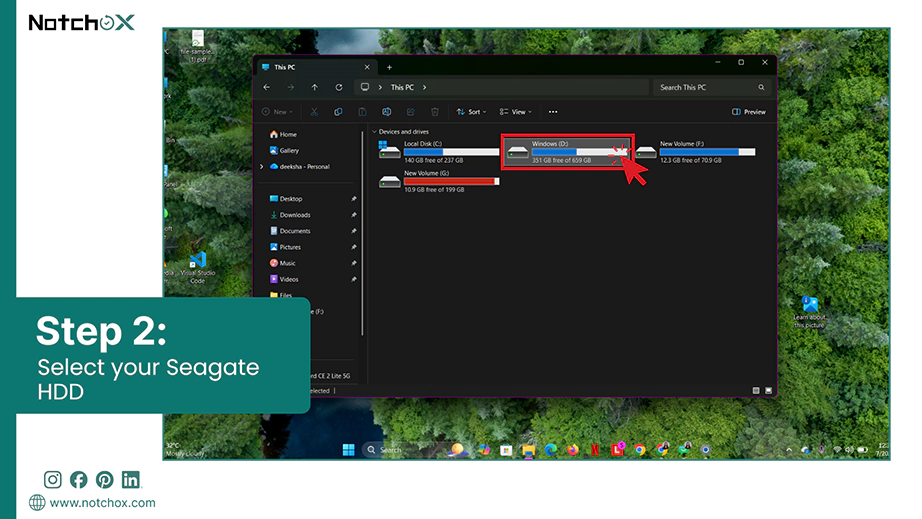Viewport: 922px width, 519px height.
Task: Expand the deeksha - Personal tree item
Action: pos(262,166)
